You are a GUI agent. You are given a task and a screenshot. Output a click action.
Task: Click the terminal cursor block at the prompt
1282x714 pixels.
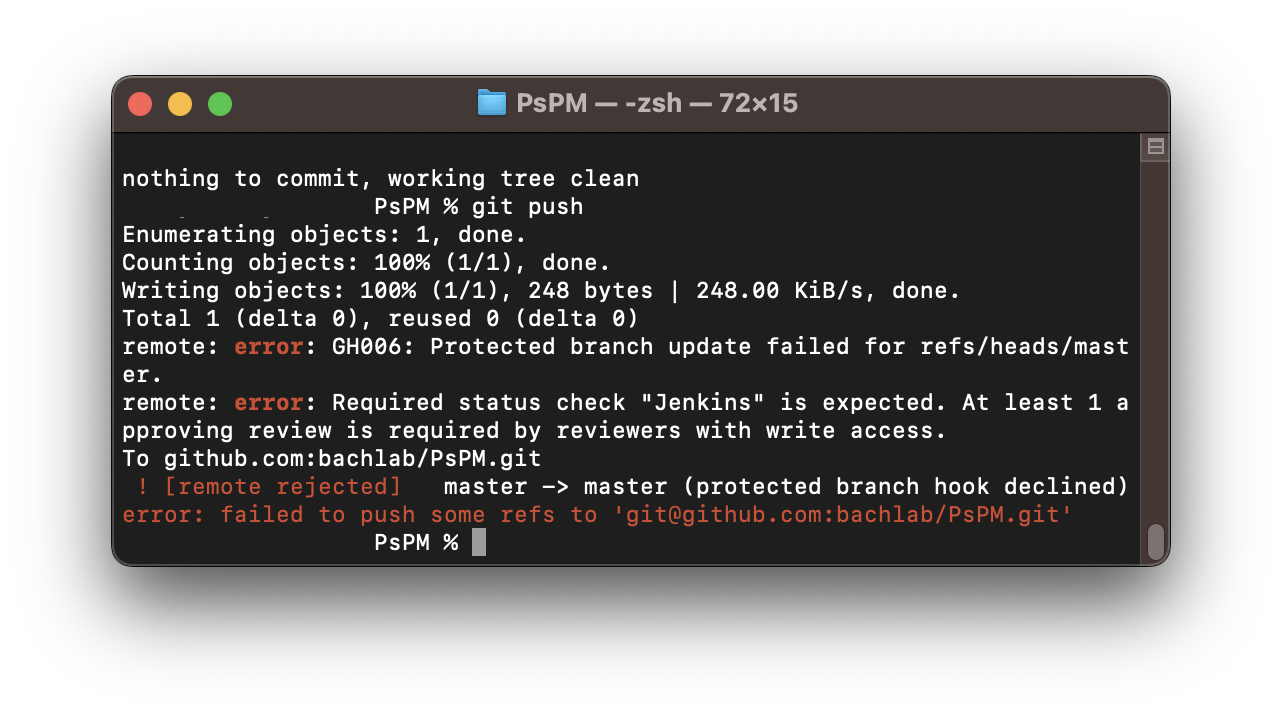coord(477,542)
